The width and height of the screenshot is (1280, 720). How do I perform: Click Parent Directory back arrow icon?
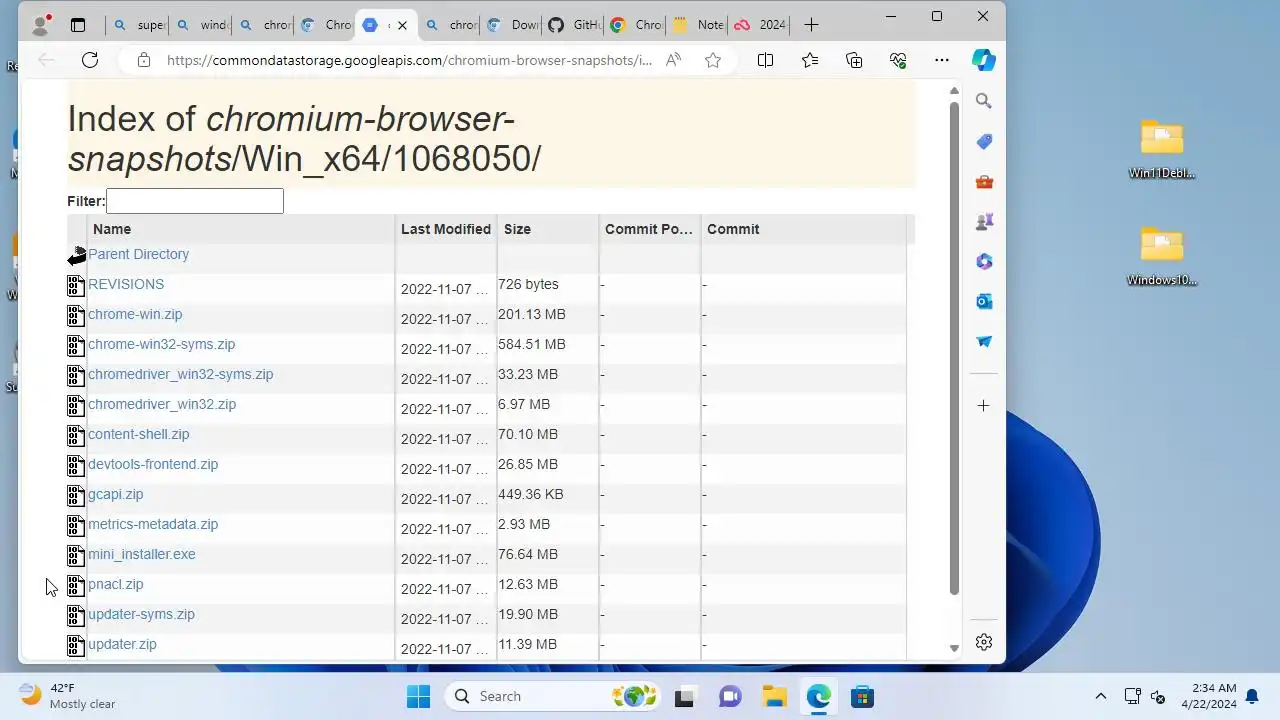[x=77, y=257]
